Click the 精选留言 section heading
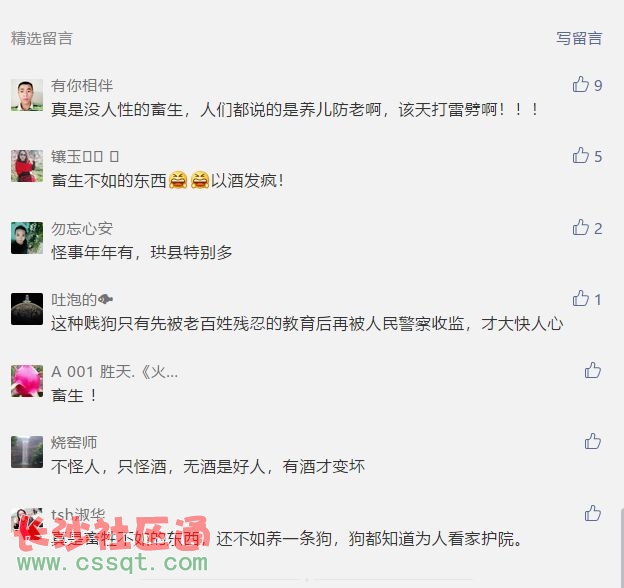 pos(42,39)
